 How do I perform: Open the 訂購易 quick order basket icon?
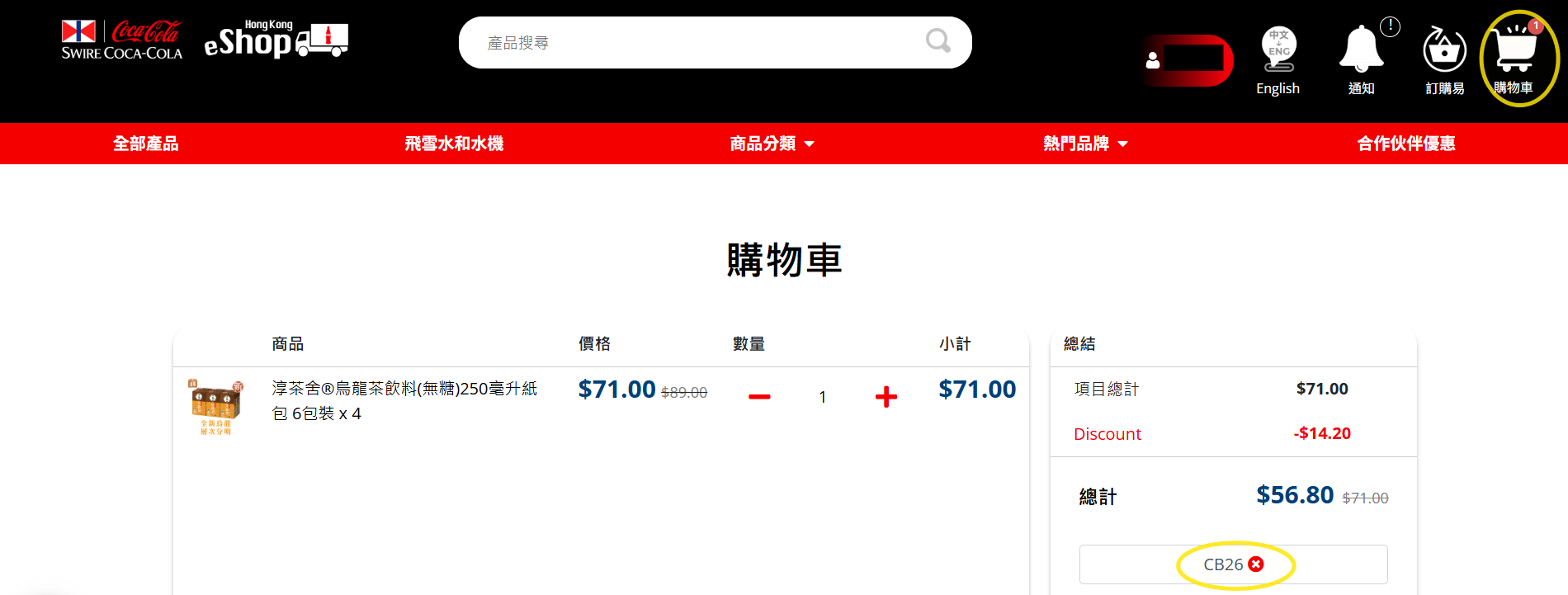pyautogui.click(x=1444, y=50)
